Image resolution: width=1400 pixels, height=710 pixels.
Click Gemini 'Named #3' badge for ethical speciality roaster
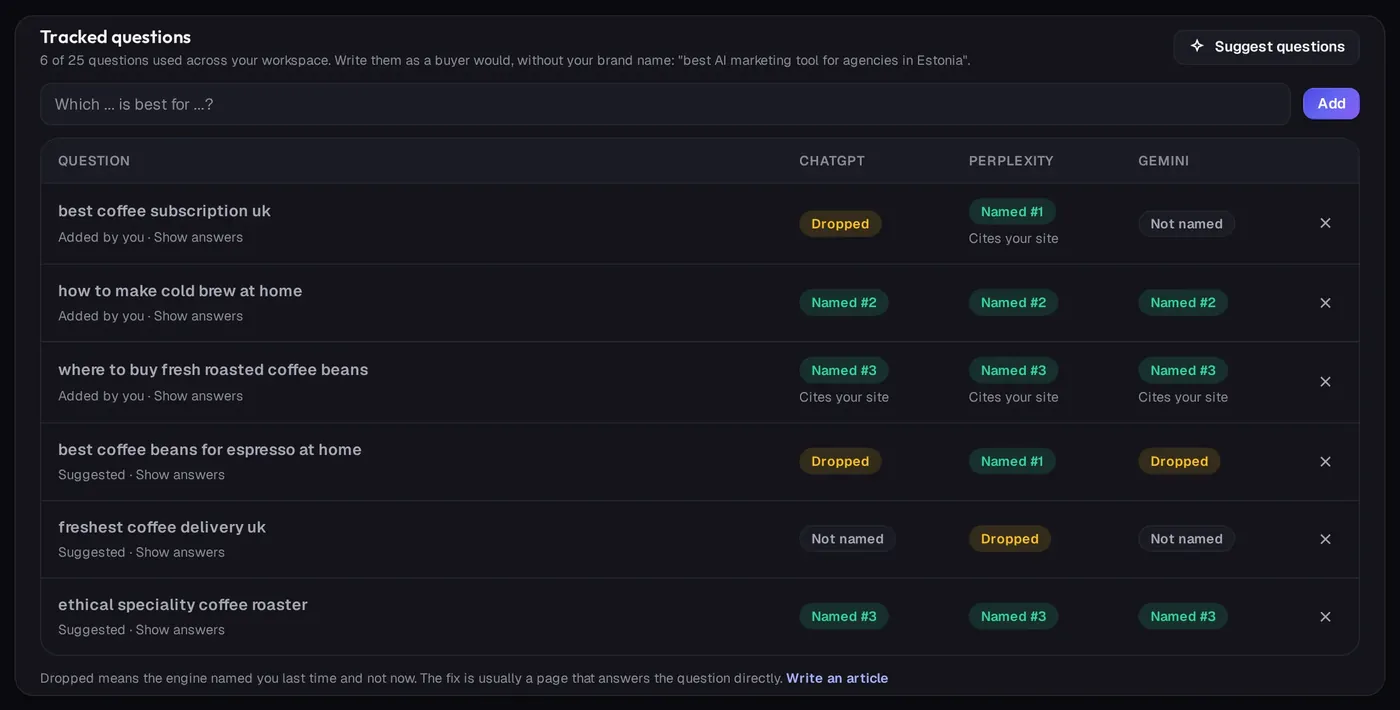[1183, 617]
